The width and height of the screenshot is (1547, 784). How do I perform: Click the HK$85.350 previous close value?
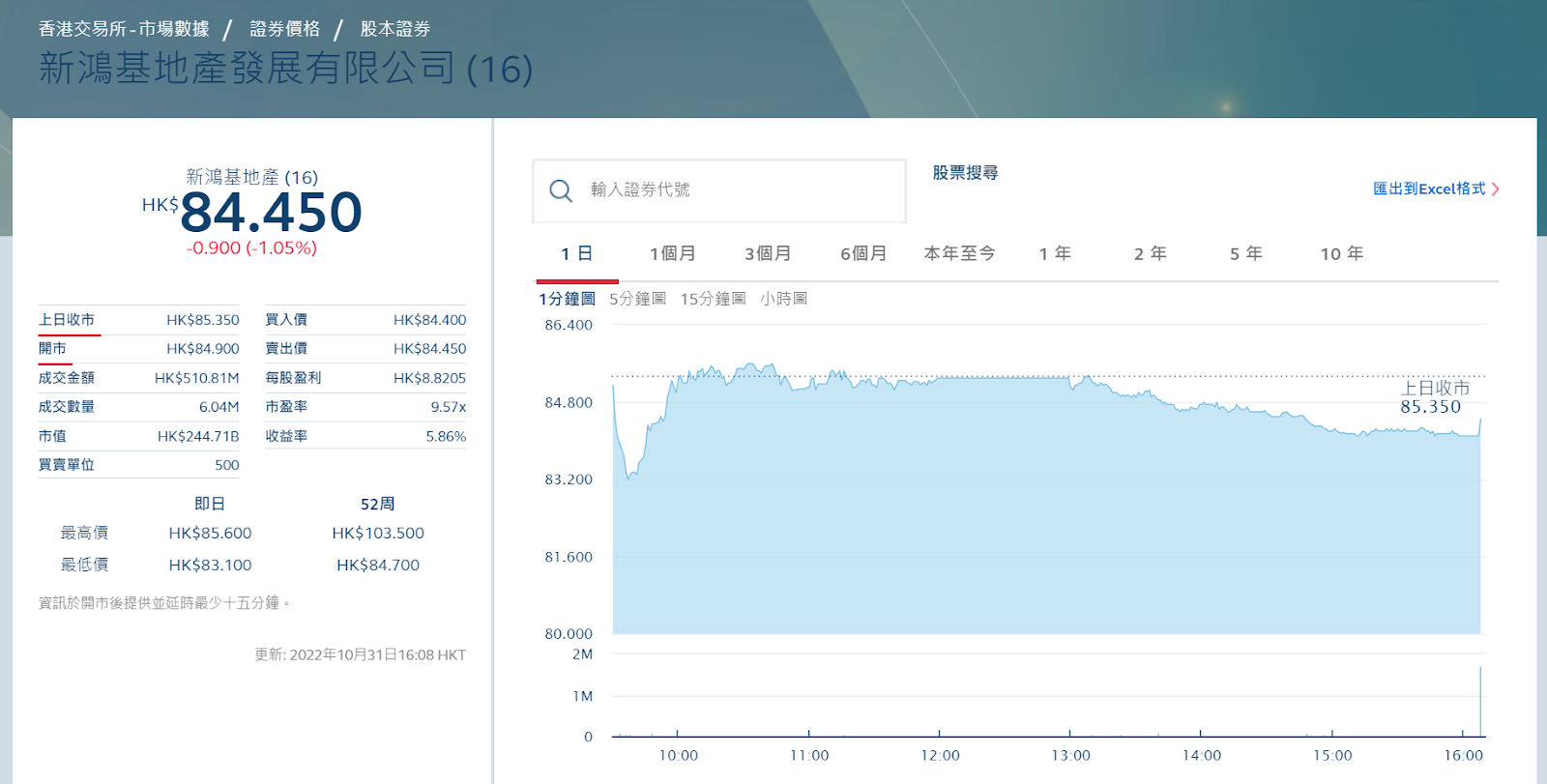(x=202, y=320)
